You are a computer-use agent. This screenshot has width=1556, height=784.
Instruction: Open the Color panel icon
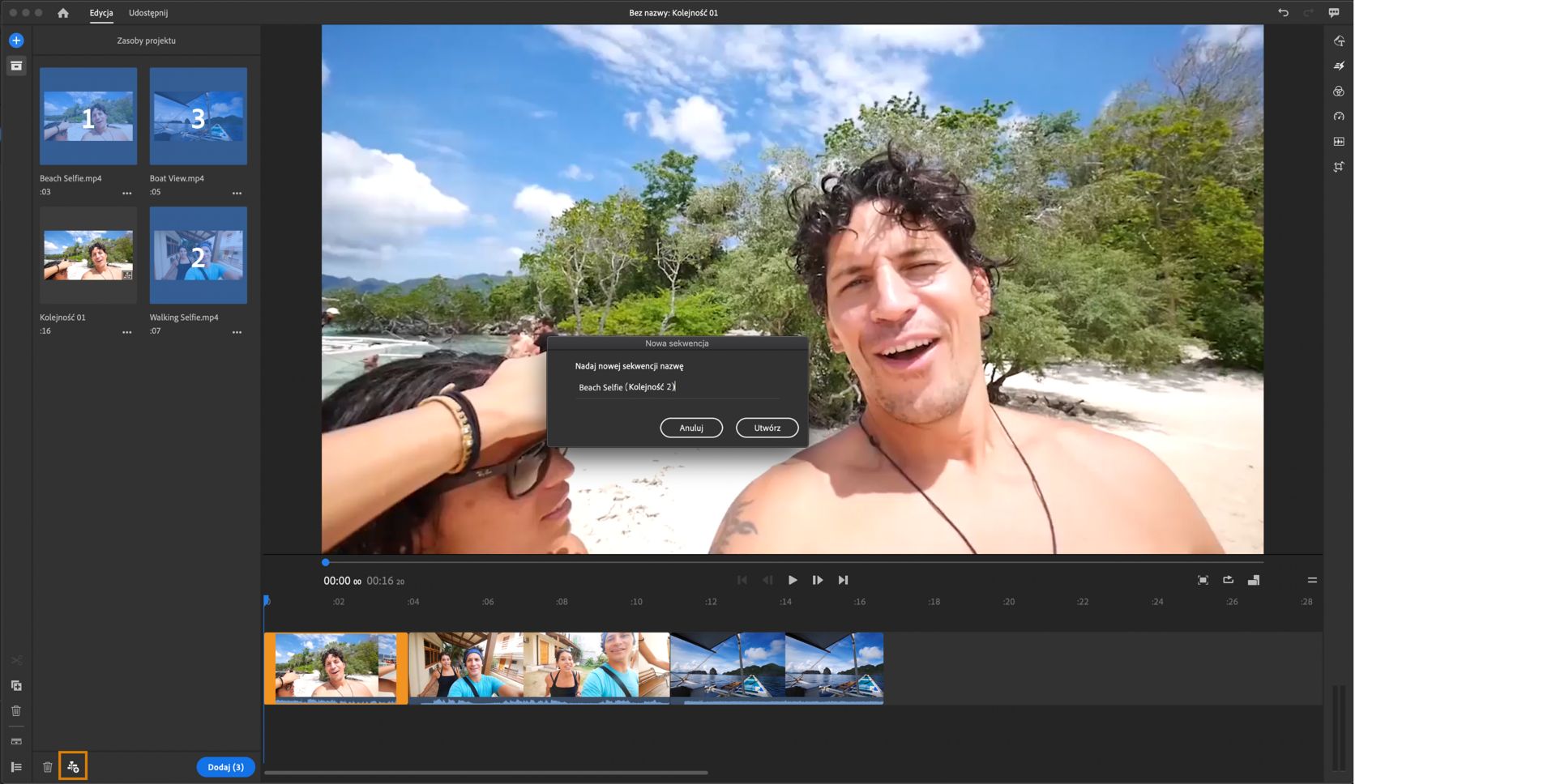[x=1339, y=92]
